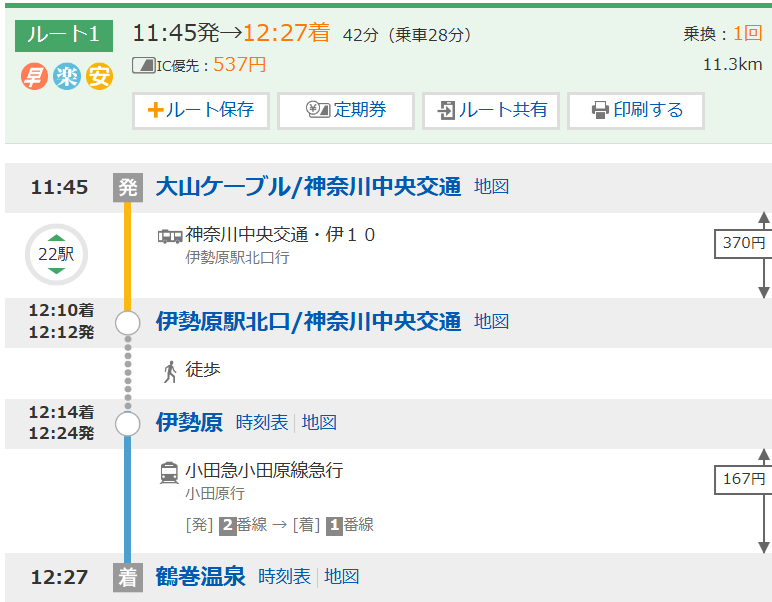Click the 370円 bus fare box
Screen dimensions: 772x602
tap(743, 243)
